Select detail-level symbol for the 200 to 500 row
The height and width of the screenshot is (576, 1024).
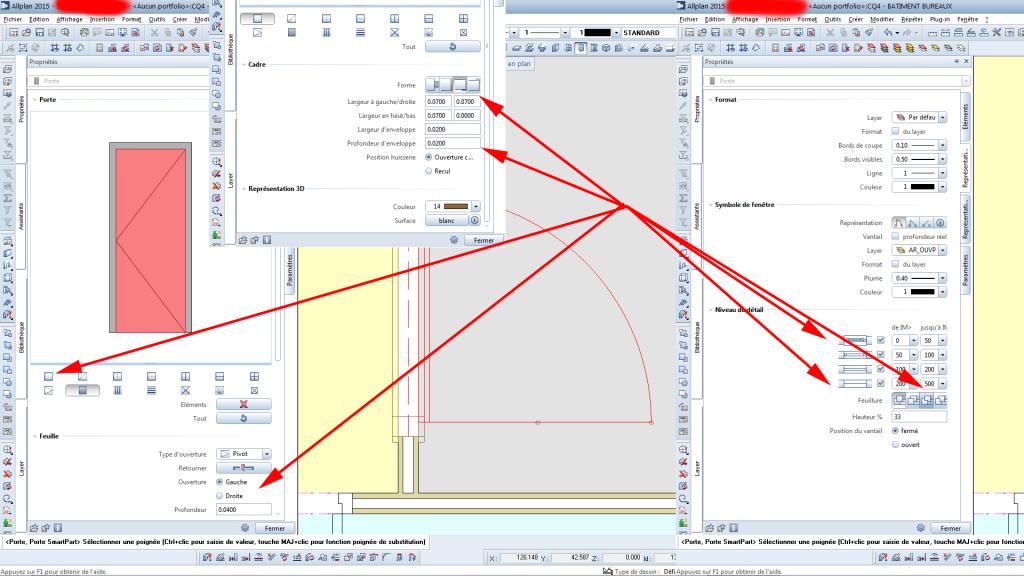(856, 383)
